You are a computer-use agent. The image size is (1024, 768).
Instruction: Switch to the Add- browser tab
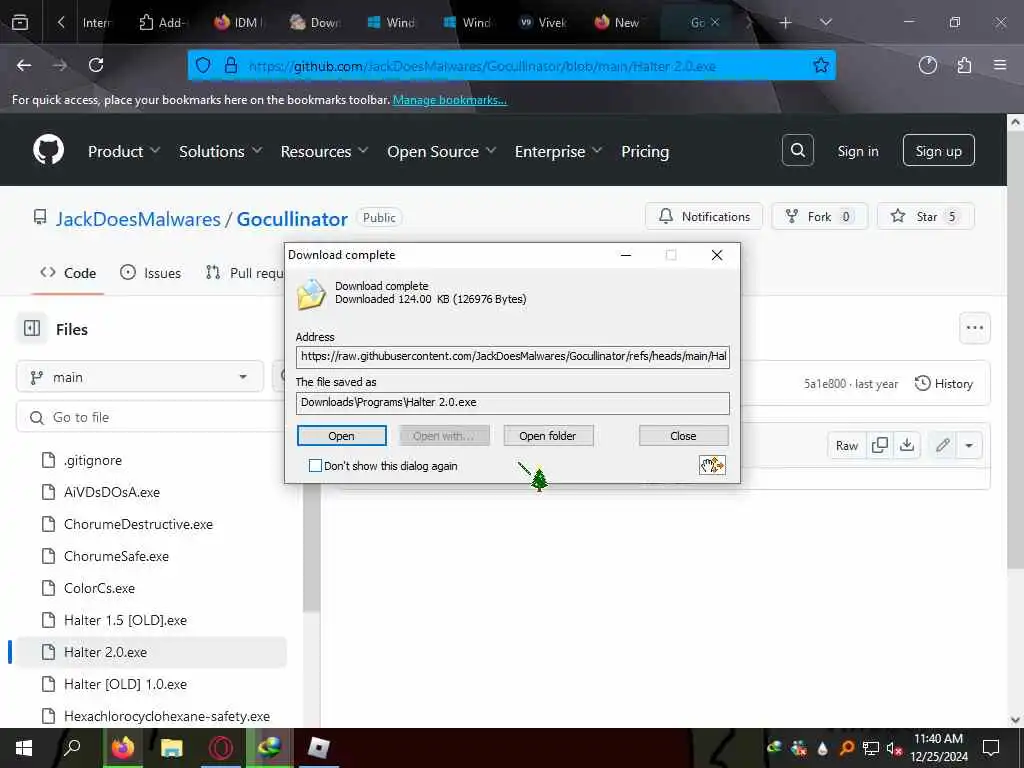tap(163, 23)
